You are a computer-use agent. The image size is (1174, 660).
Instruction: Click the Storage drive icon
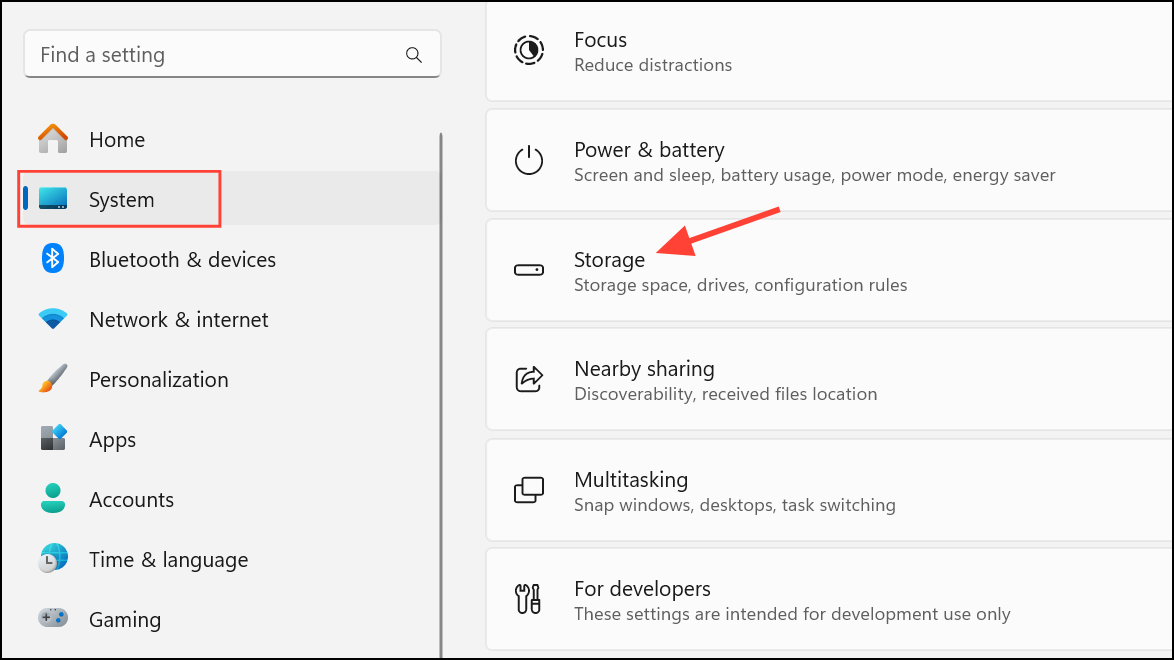528,270
